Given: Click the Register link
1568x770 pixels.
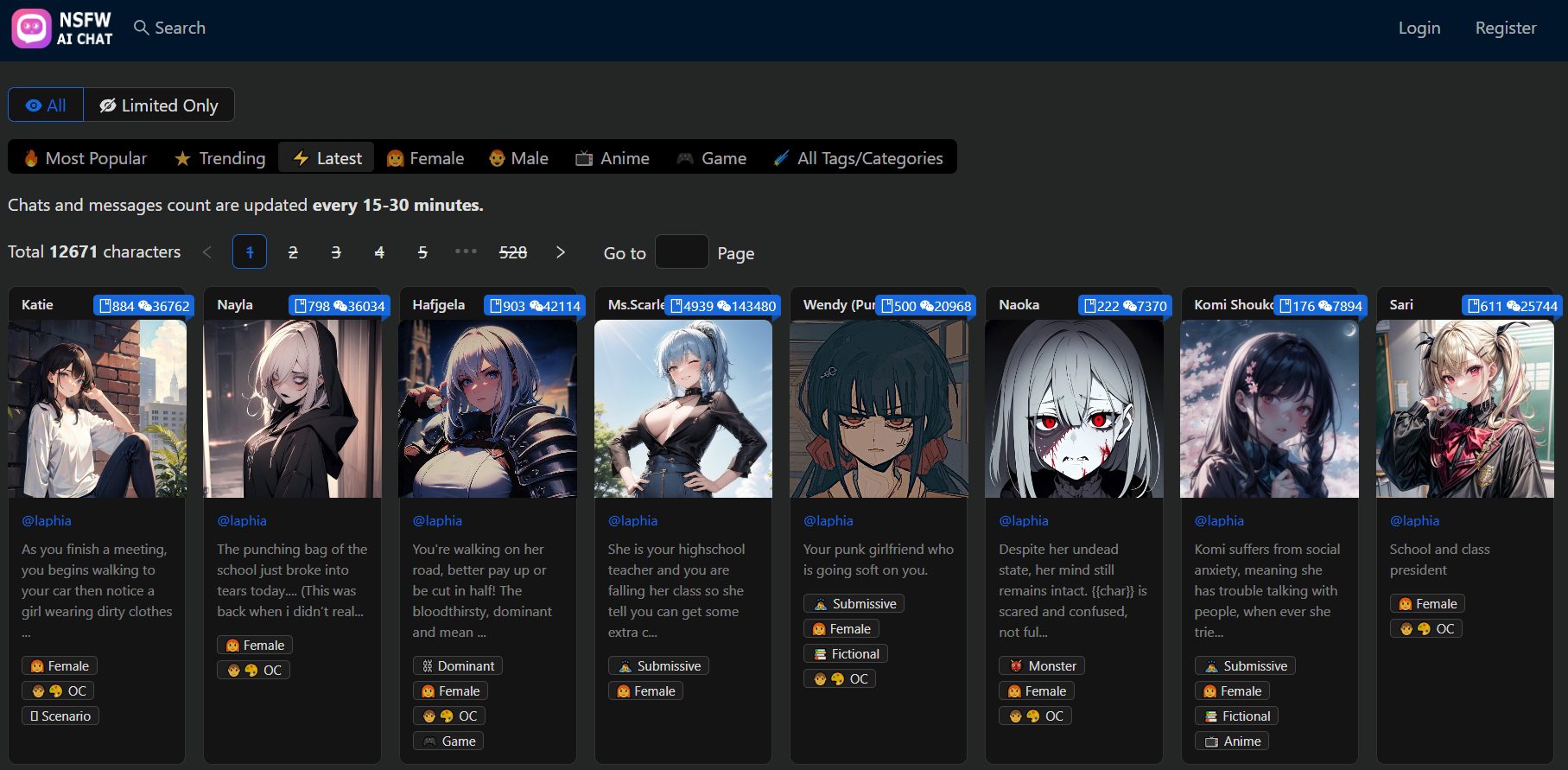Looking at the screenshot, I should click(x=1505, y=28).
